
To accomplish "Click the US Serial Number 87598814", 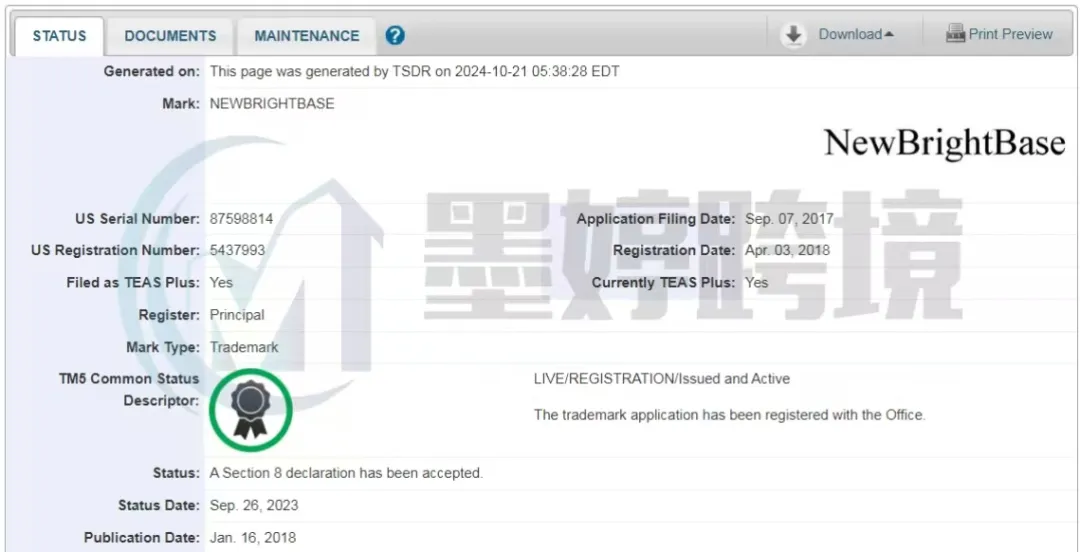I will [241, 219].
